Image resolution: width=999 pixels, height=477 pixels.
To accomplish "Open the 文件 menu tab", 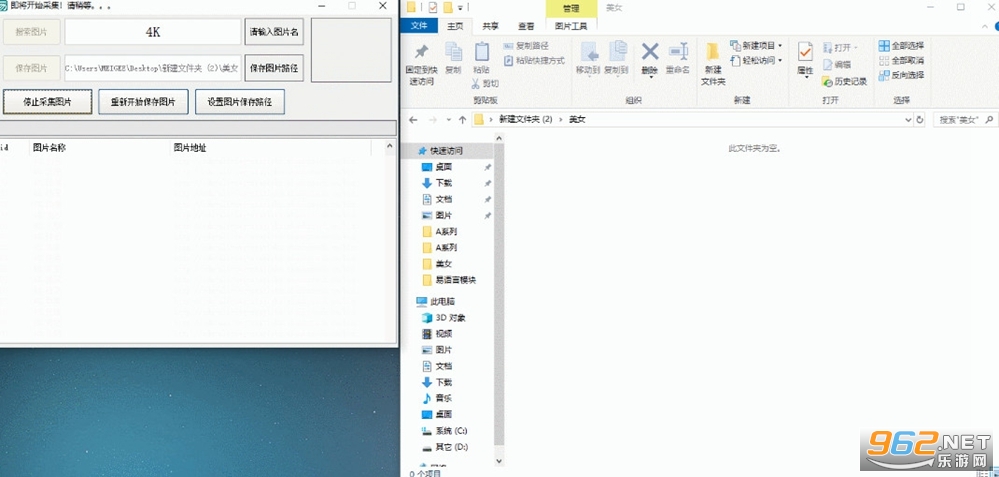I will point(419,26).
